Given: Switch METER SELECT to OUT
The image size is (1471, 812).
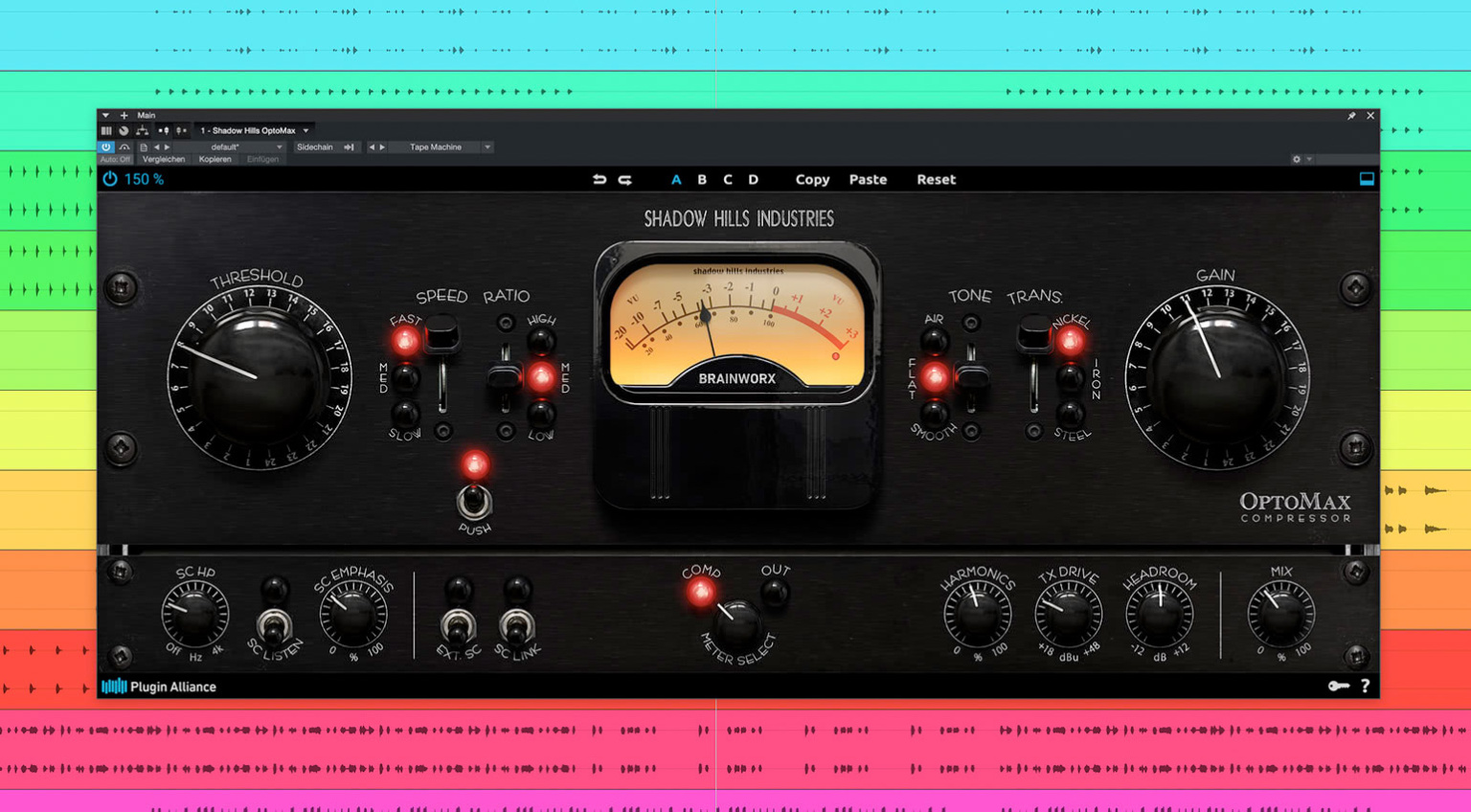Looking at the screenshot, I should tap(774, 592).
